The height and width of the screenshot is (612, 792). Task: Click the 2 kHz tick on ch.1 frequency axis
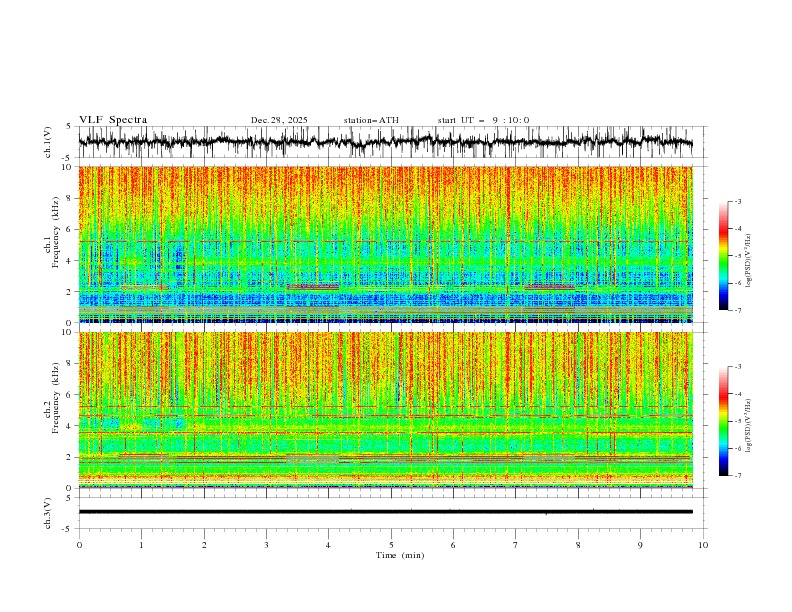[x=71, y=292]
